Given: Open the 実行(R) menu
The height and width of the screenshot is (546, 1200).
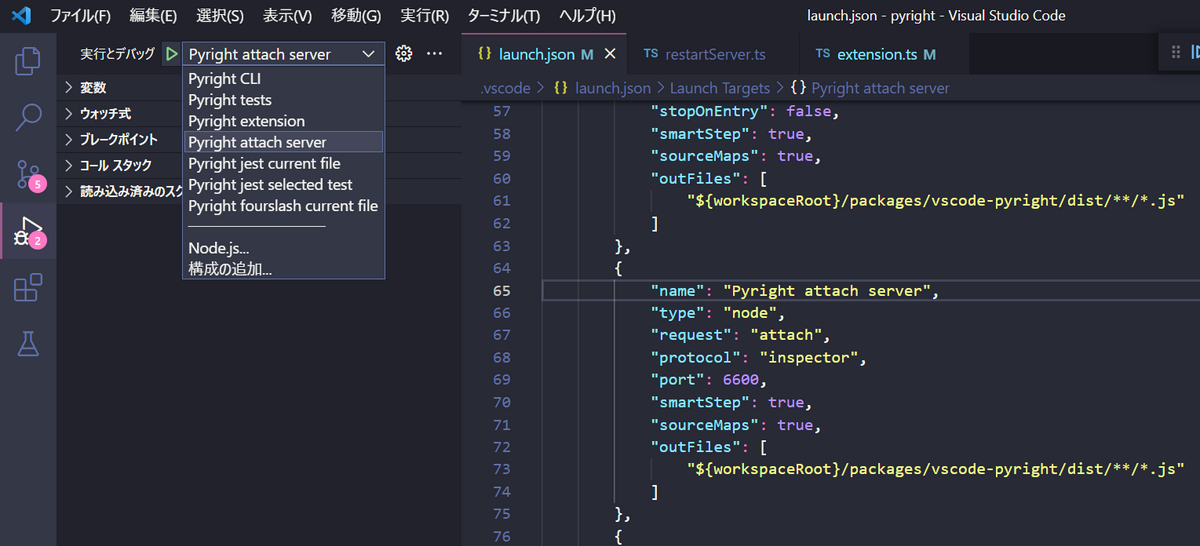Looking at the screenshot, I should pyautogui.click(x=424, y=16).
